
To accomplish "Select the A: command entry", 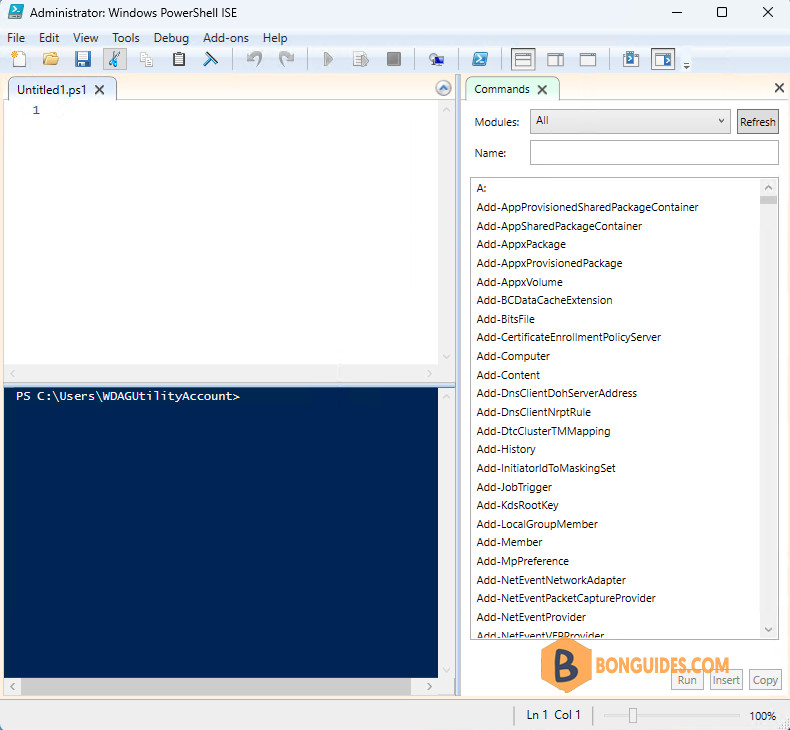I will click(x=482, y=188).
